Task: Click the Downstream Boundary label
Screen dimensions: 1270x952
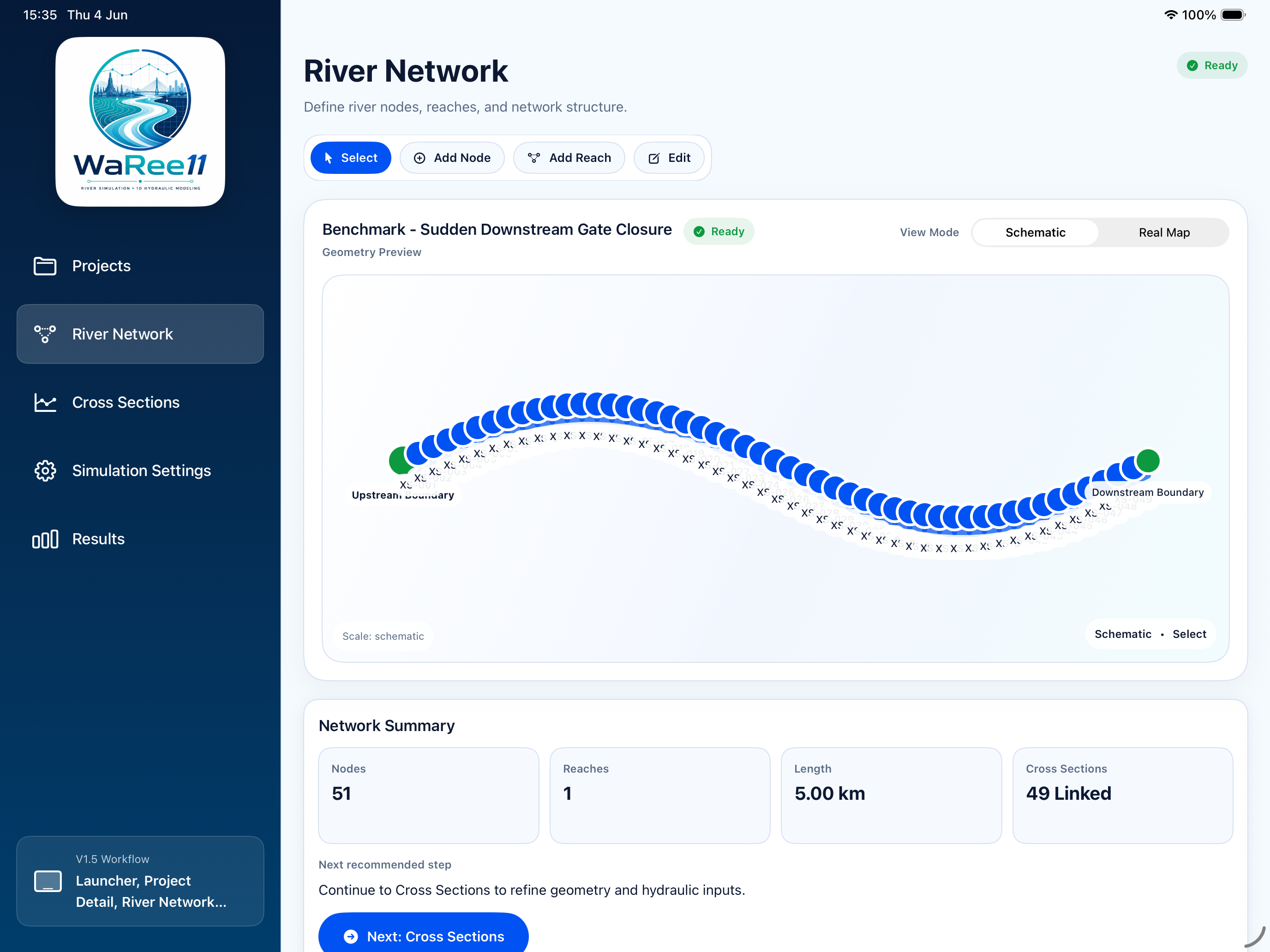Action: 1147,492
